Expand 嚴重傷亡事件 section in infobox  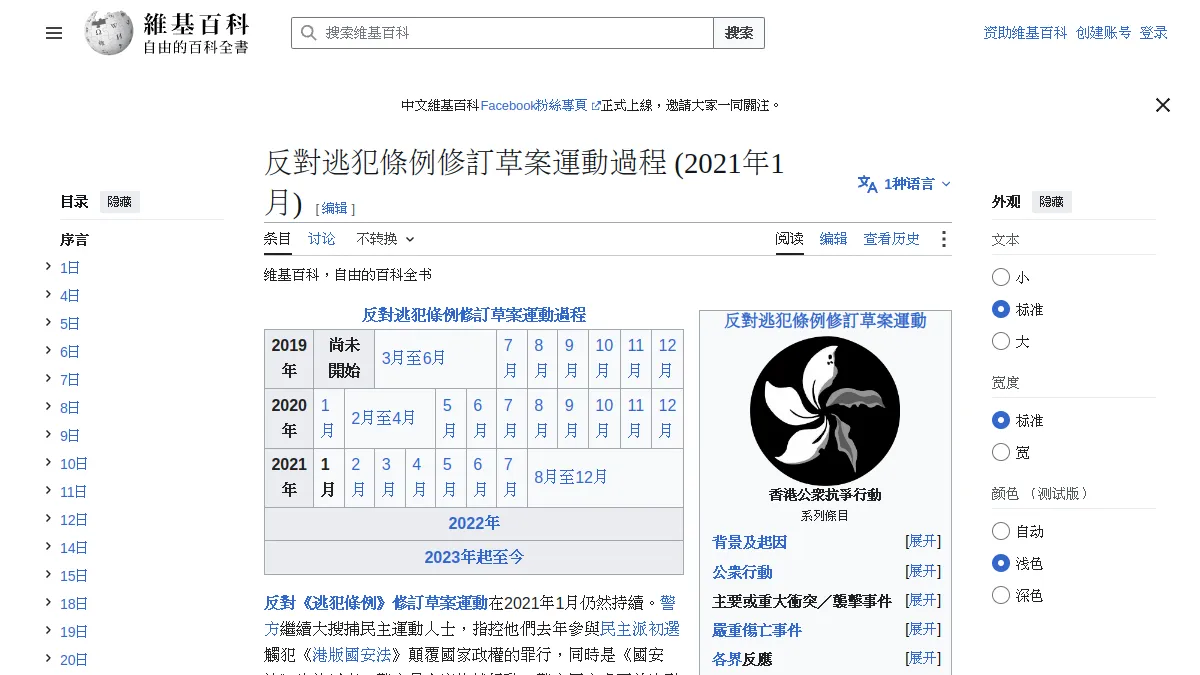pyautogui.click(x=923, y=629)
